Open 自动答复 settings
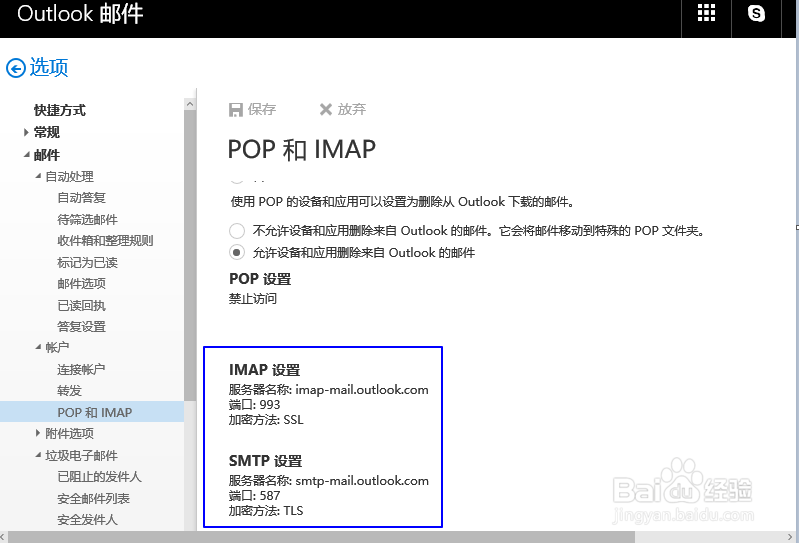 [x=82, y=198]
